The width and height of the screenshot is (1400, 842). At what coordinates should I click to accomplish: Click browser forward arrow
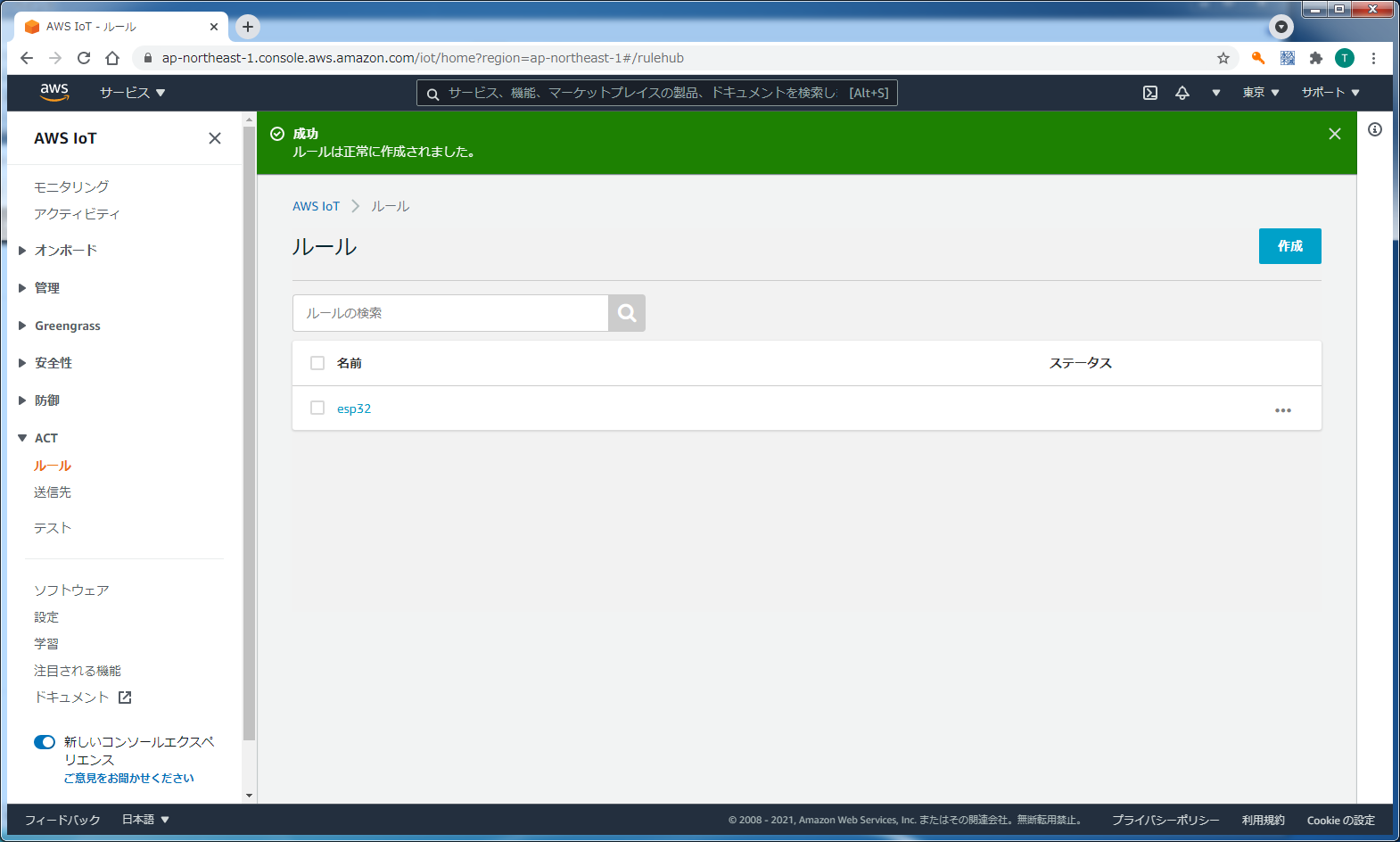pyautogui.click(x=55, y=58)
